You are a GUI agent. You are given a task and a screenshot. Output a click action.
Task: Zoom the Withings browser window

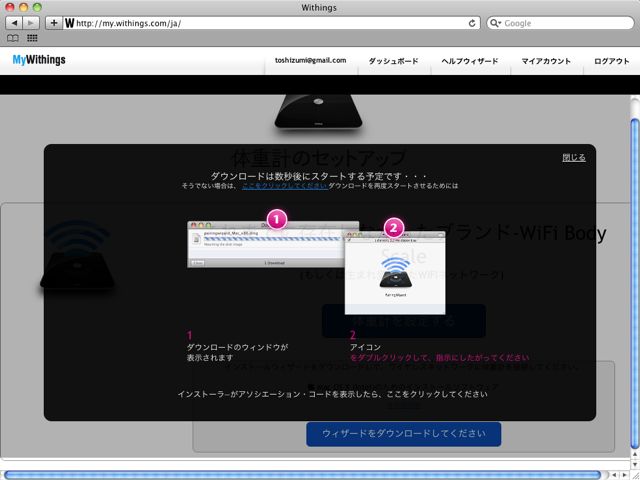37,7
